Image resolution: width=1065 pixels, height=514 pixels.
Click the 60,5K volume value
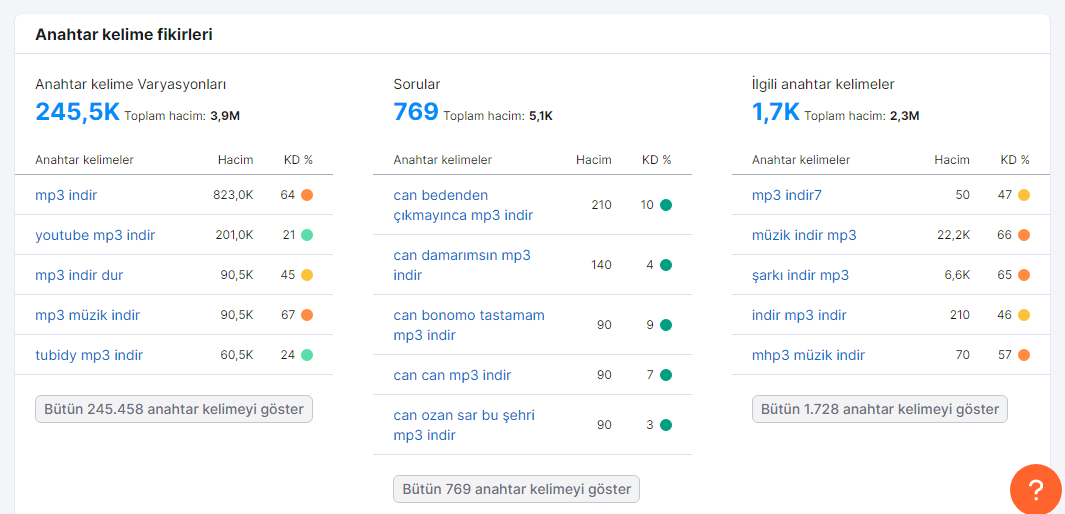point(237,355)
